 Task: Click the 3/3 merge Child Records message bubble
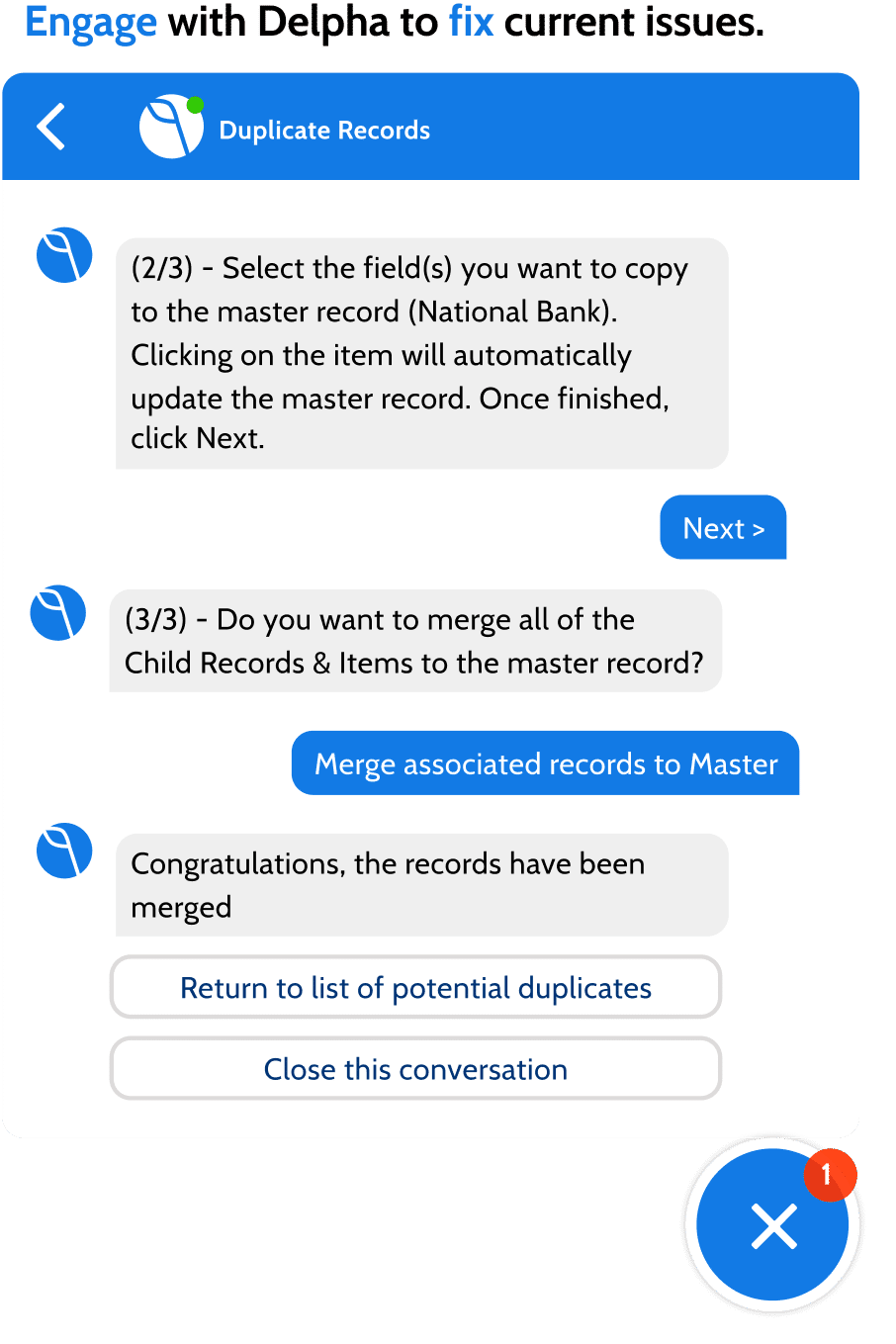tap(415, 641)
